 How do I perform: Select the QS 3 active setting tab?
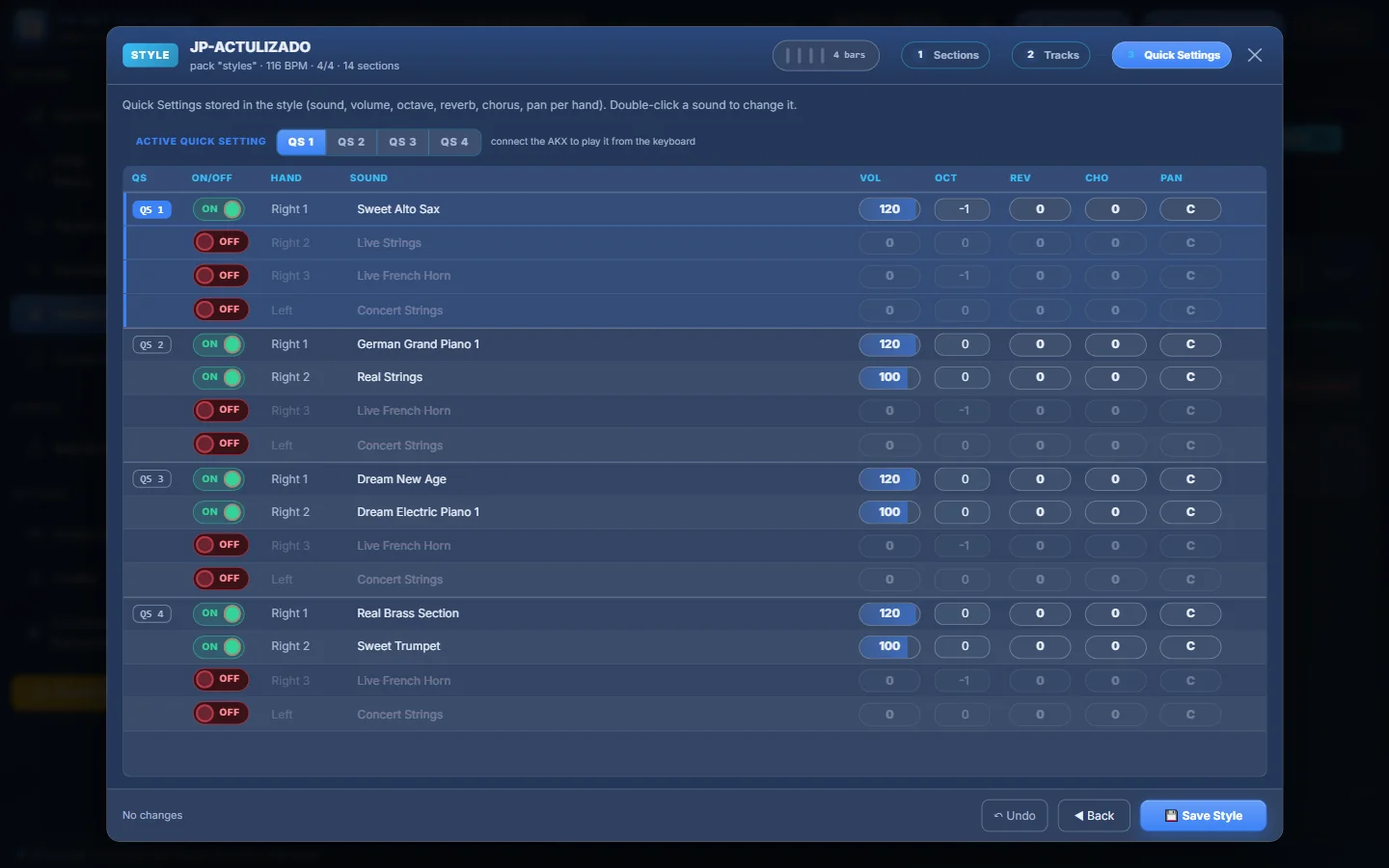pos(403,142)
